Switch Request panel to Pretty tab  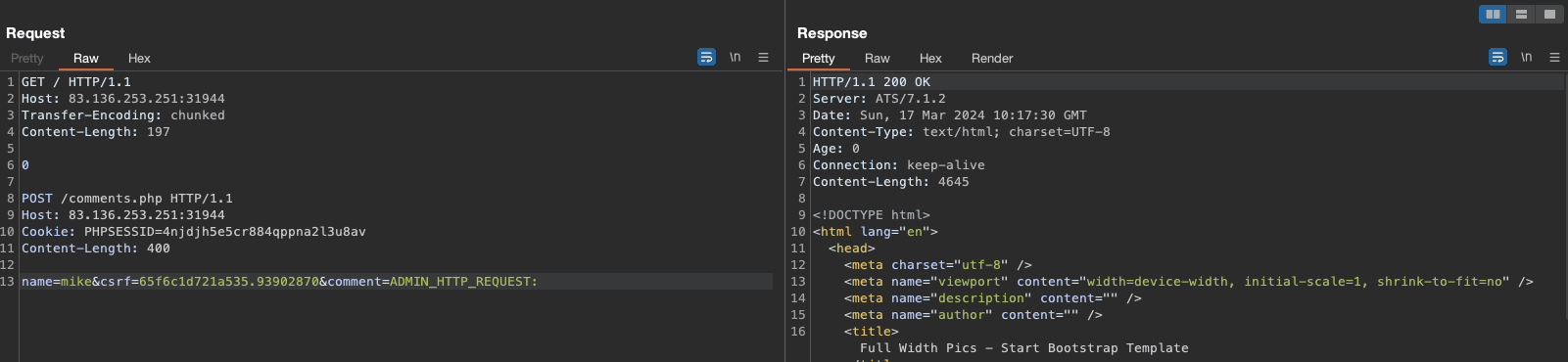(27, 59)
